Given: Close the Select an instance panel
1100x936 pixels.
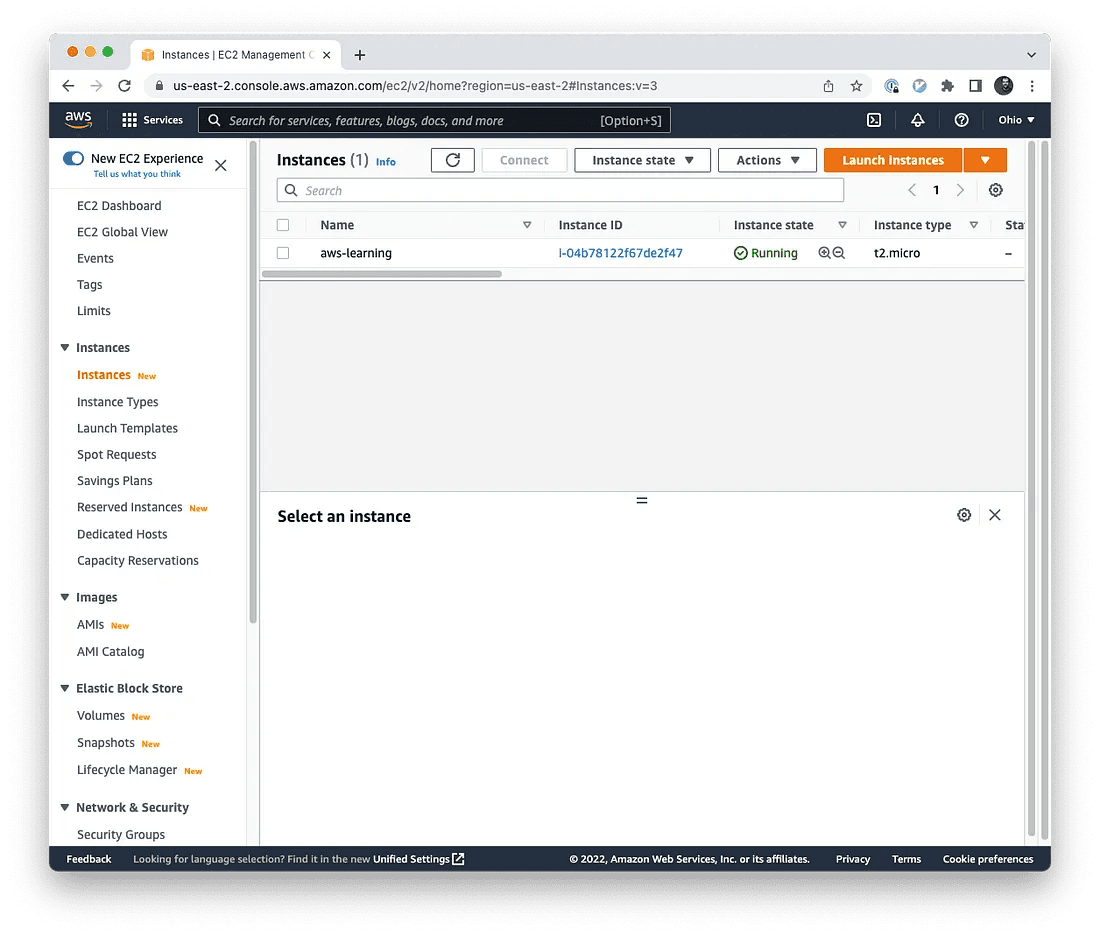Looking at the screenshot, I should click(995, 515).
